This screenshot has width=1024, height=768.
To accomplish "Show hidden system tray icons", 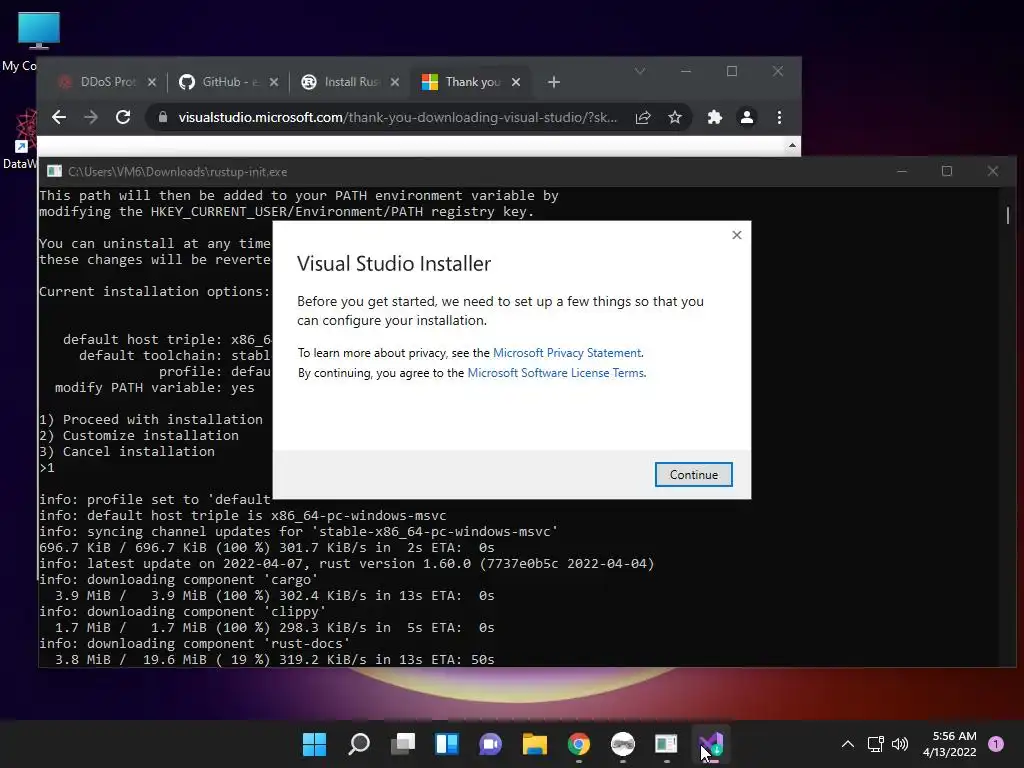I will coord(848,744).
